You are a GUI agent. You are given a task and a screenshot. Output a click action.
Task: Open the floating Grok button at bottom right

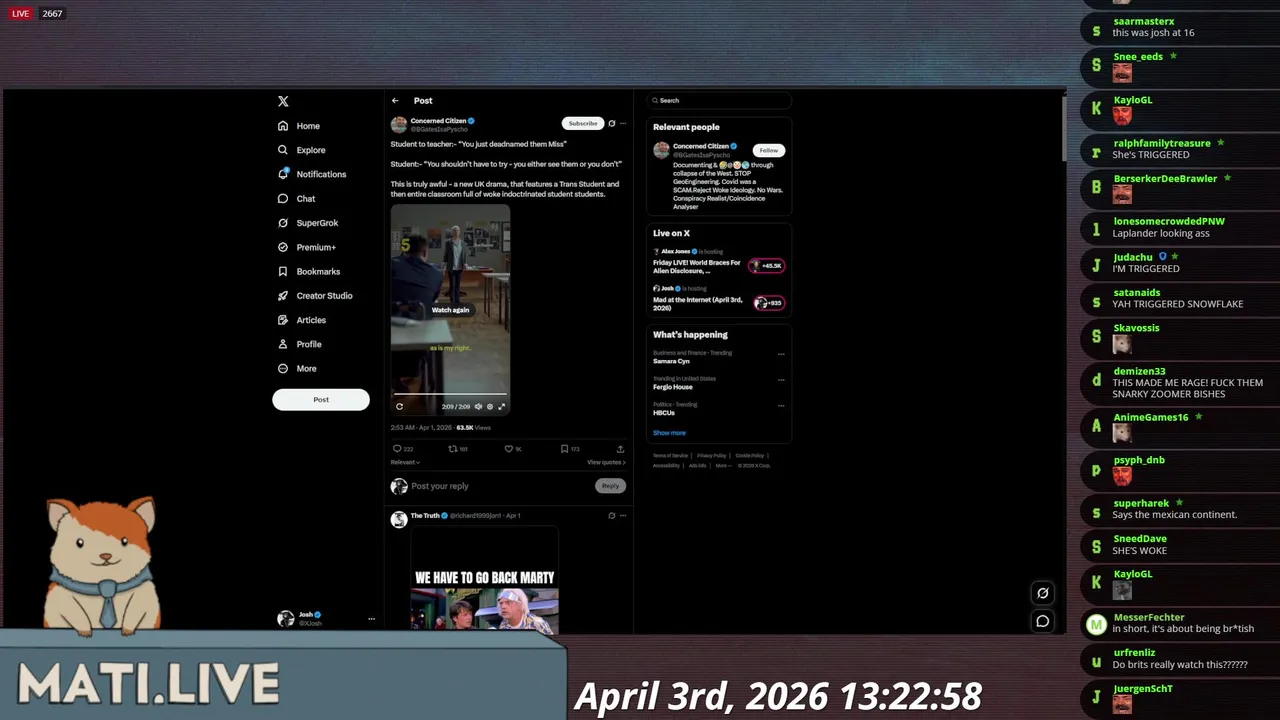pos(1042,593)
